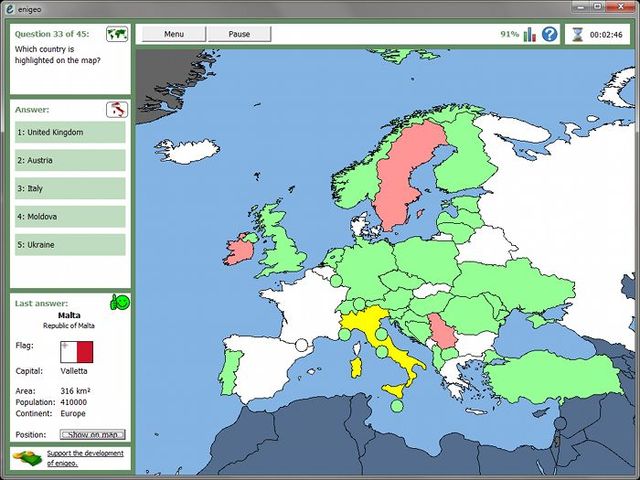Click the 00:02:46 timer value

coord(606,35)
